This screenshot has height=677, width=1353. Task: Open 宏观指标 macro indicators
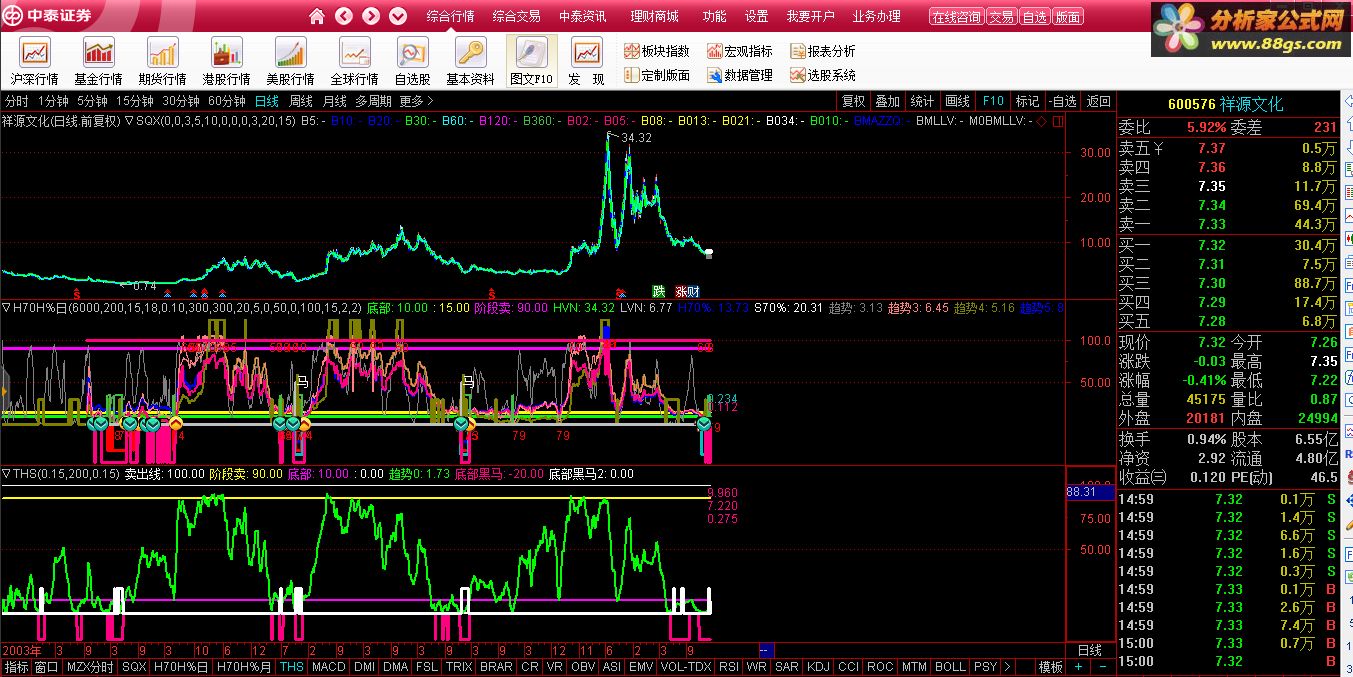(x=740, y=51)
